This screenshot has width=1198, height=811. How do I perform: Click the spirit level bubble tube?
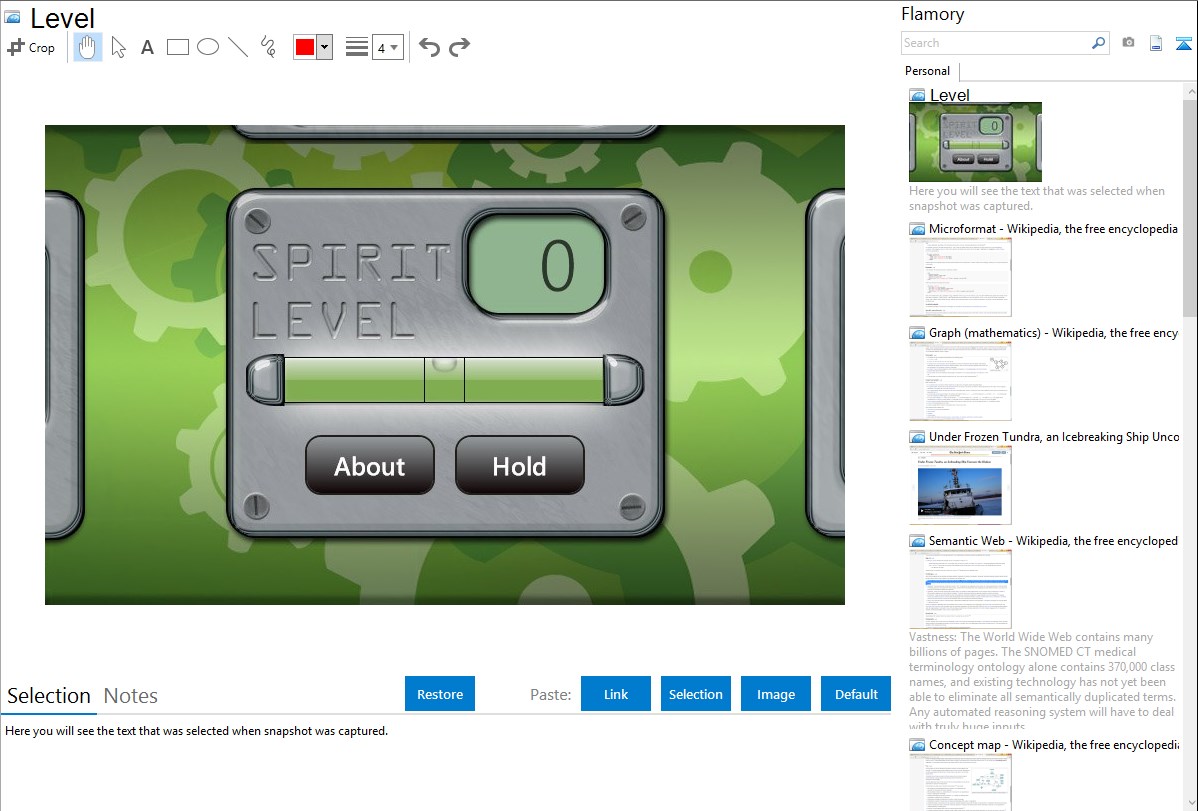[x=445, y=379]
